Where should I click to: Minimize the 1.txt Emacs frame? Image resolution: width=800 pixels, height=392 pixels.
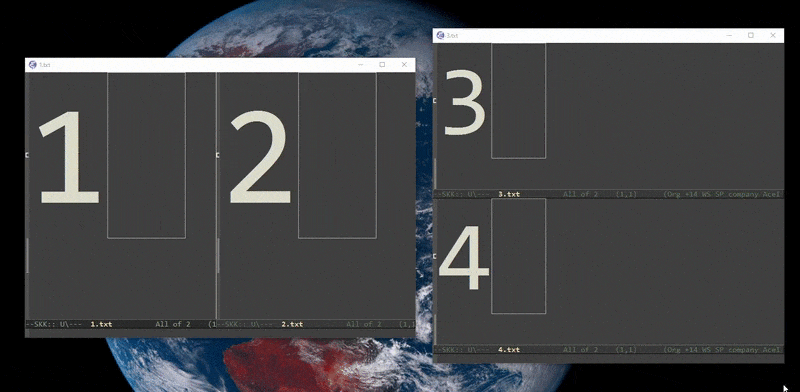point(360,65)
